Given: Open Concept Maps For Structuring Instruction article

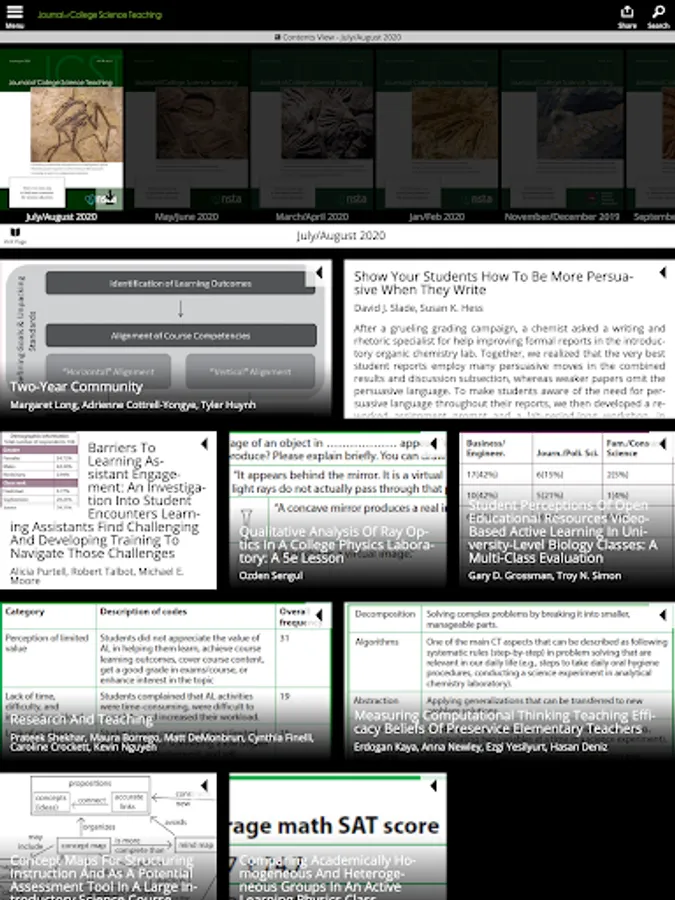Looking at the screenshot, I should pos(108,836).
